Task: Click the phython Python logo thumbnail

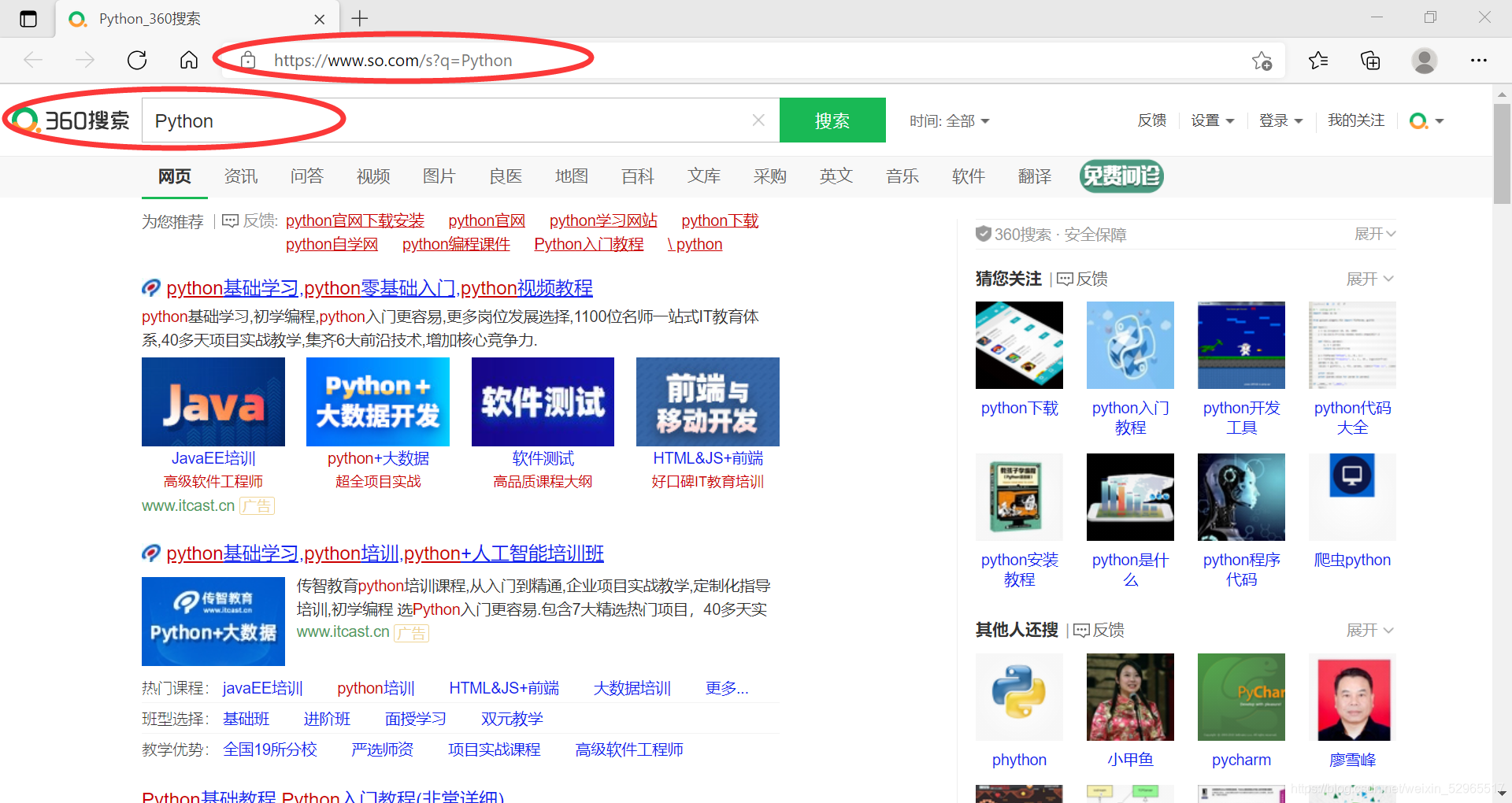Action: click(x=1019, y=697)
